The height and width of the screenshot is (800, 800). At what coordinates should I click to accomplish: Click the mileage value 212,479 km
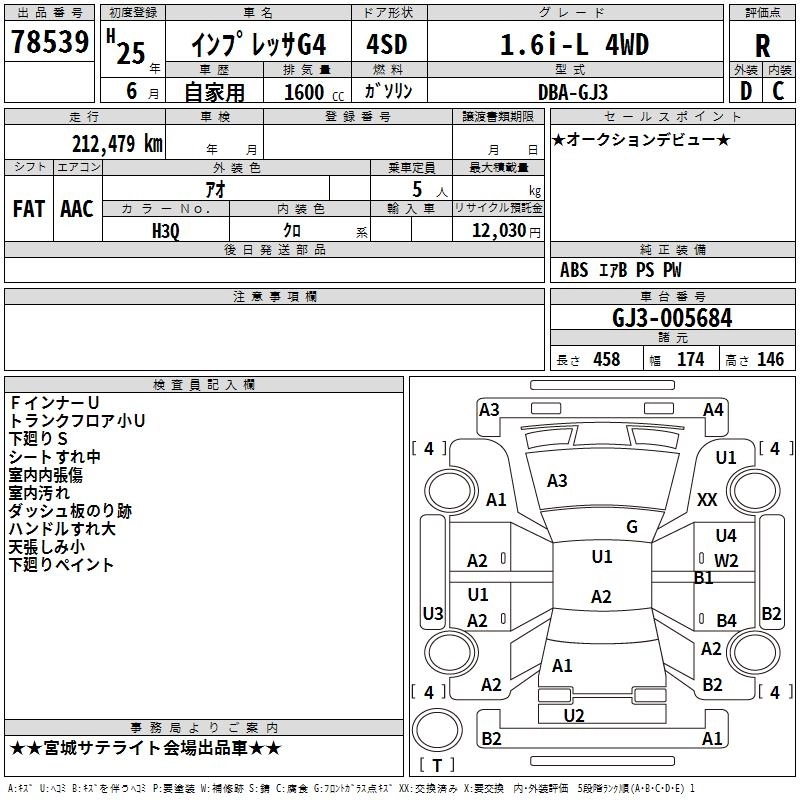tap(117, 143)
